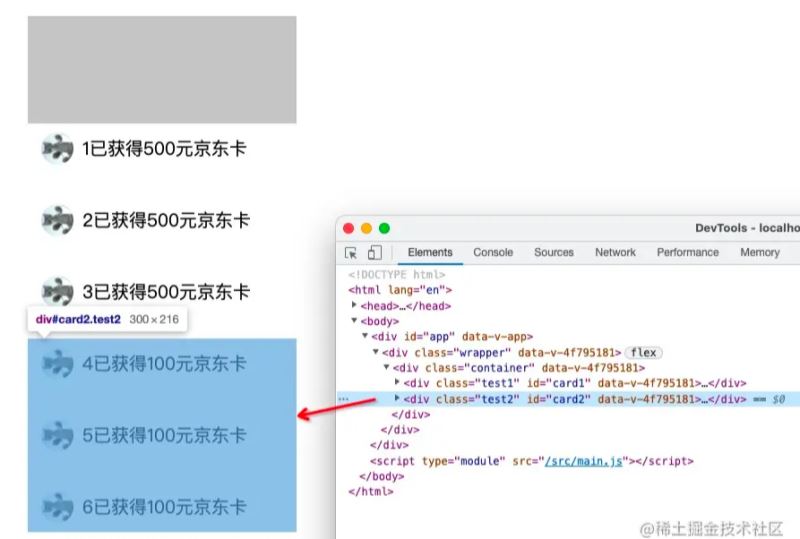Image resolution: width=800 pixels, height=539 pixels.
Task: Expand the card2 div arrow
Action: 397,399
